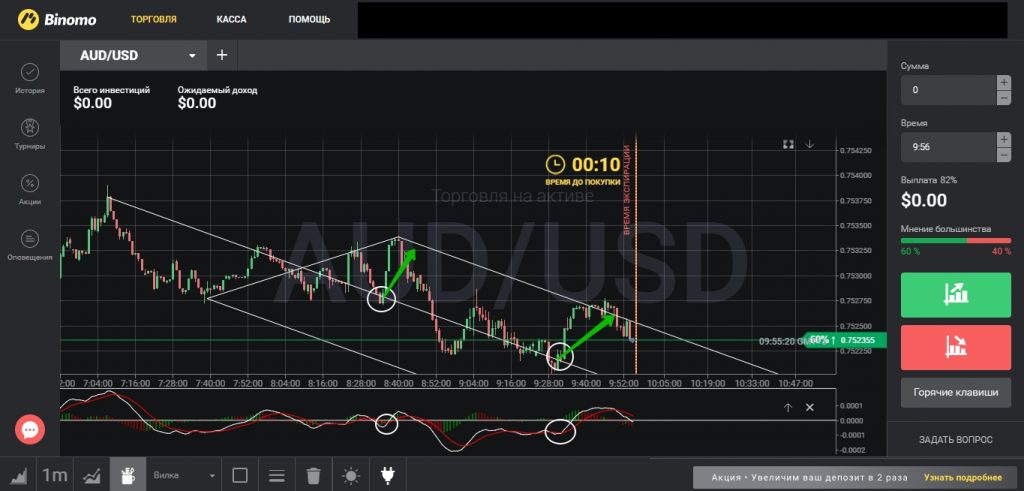Increase Время with the plus stepper
Image resolution: width=1024 pixels, height=491 pixels.
1004,139
